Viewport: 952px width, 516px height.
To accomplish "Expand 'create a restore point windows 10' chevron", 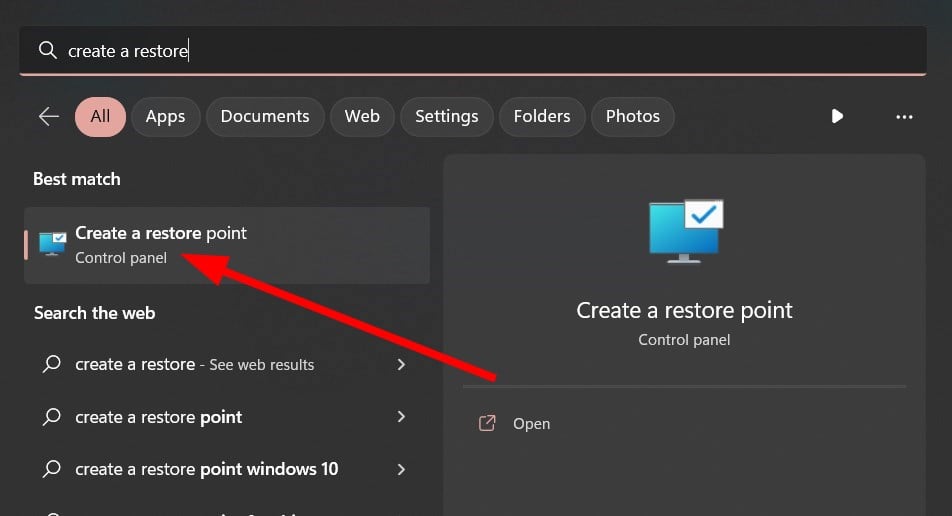I will pyautogui.click(x=401, y=469).
